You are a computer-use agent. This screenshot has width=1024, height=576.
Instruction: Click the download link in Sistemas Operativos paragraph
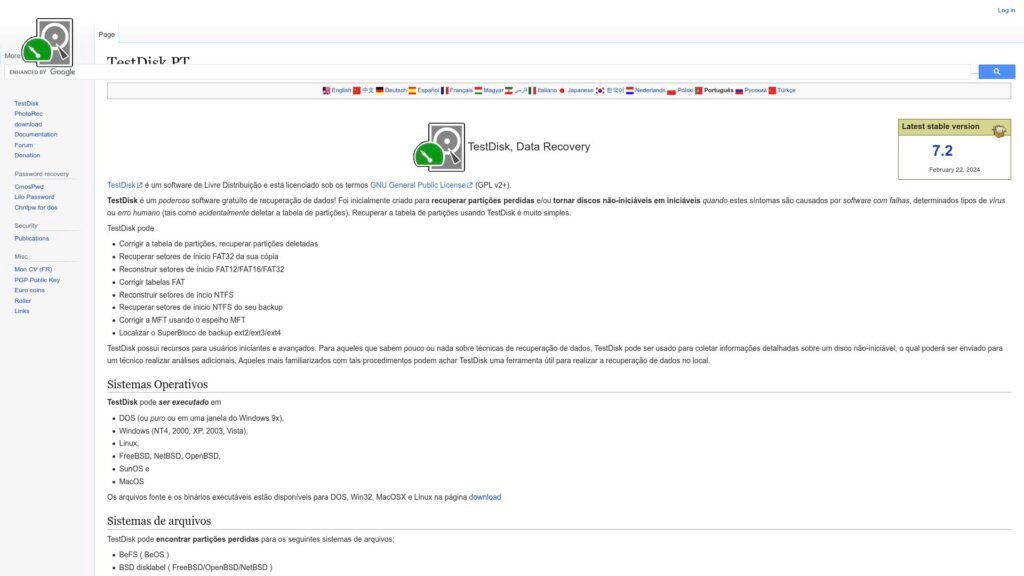click(485, 497)
